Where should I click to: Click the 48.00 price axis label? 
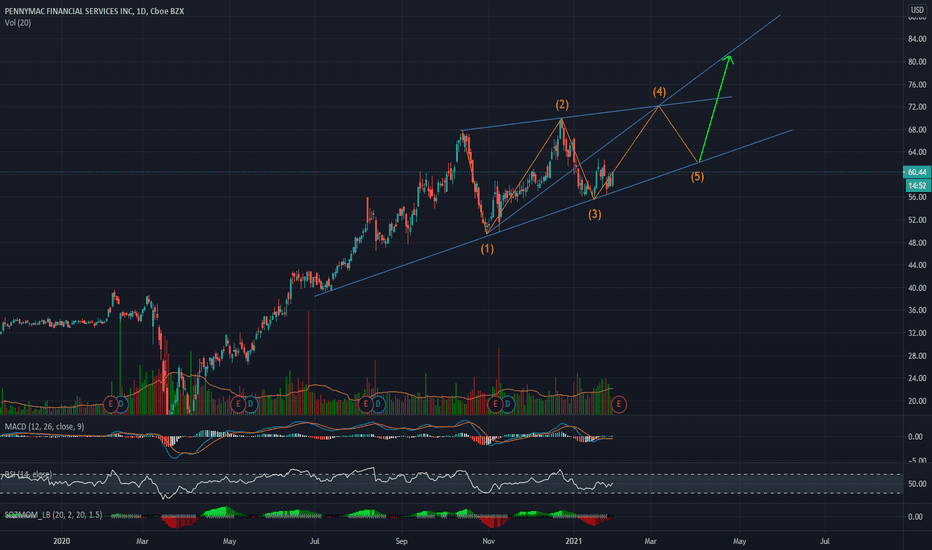point(917,243)
